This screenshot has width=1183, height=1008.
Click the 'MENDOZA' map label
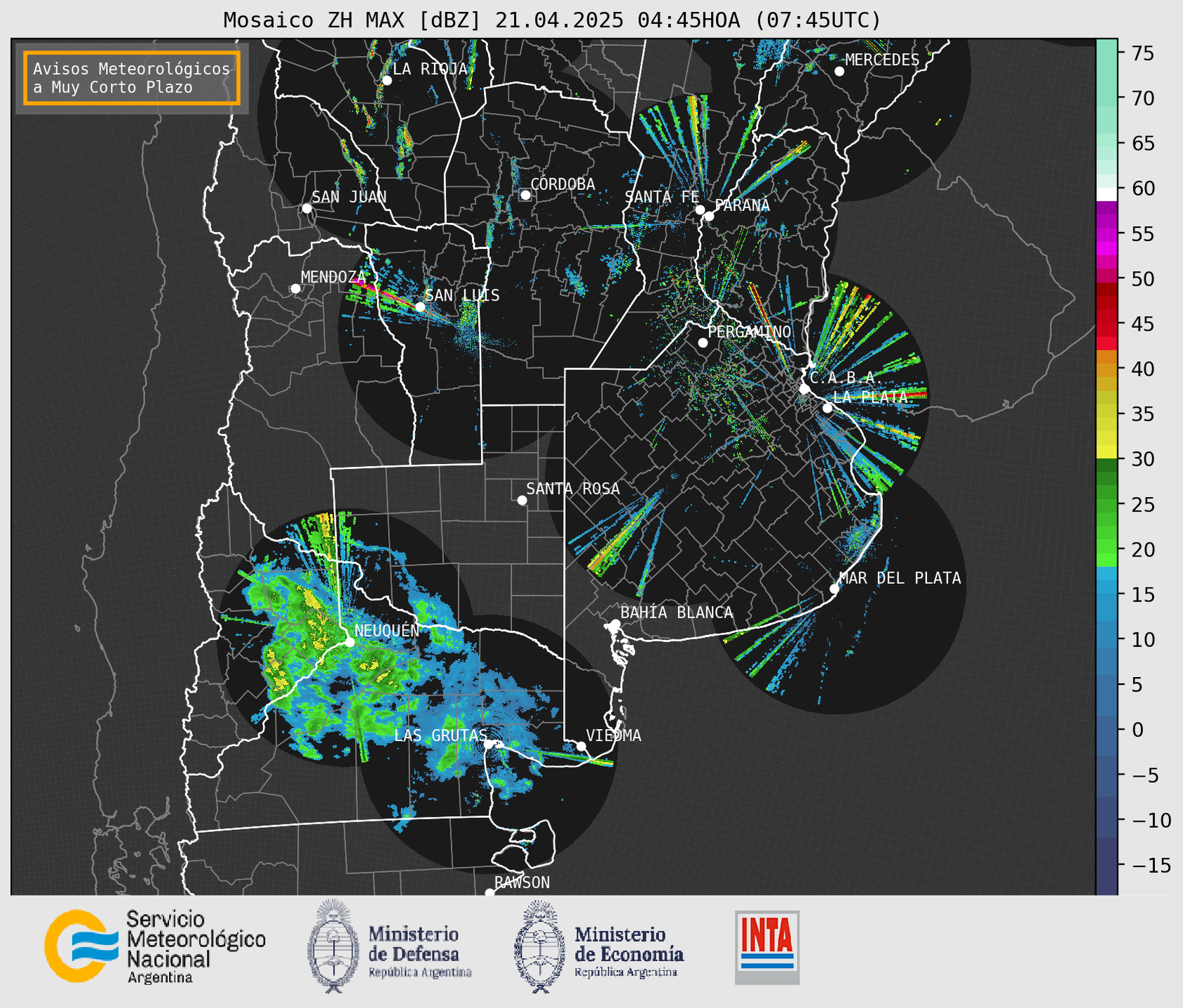click(334, 277)
